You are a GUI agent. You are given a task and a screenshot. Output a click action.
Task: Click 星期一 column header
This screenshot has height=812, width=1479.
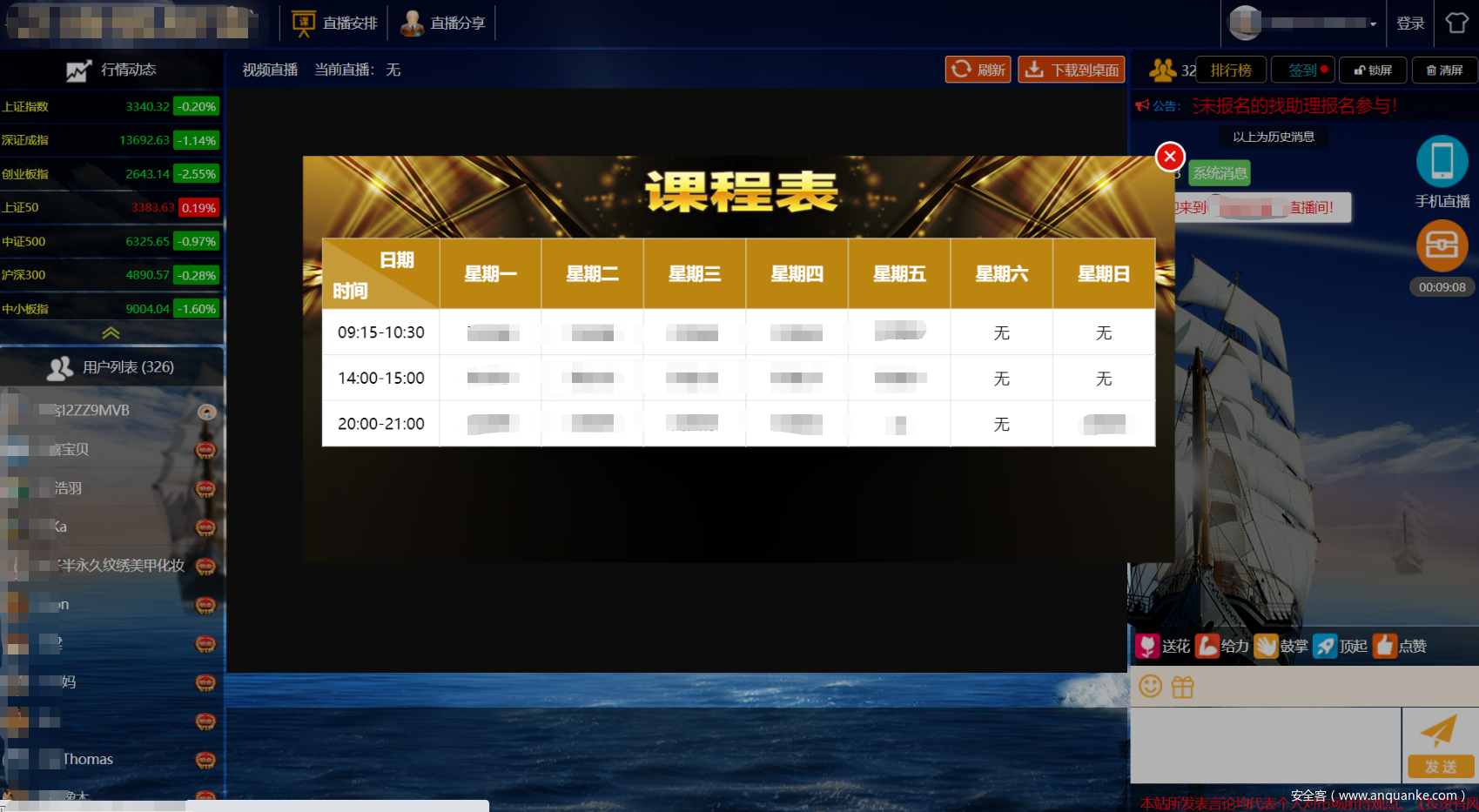click(x=491, y=274)
